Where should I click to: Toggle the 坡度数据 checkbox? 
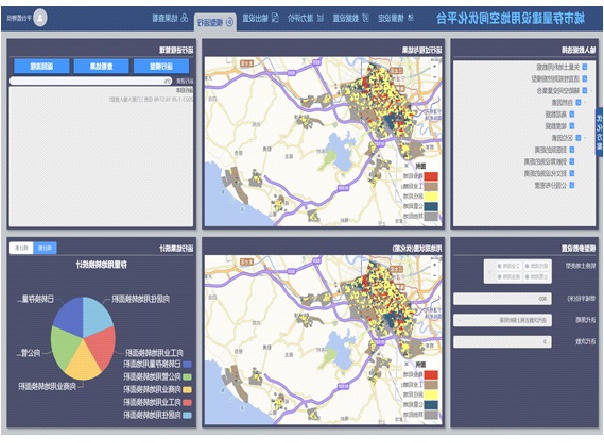(572, 126)
